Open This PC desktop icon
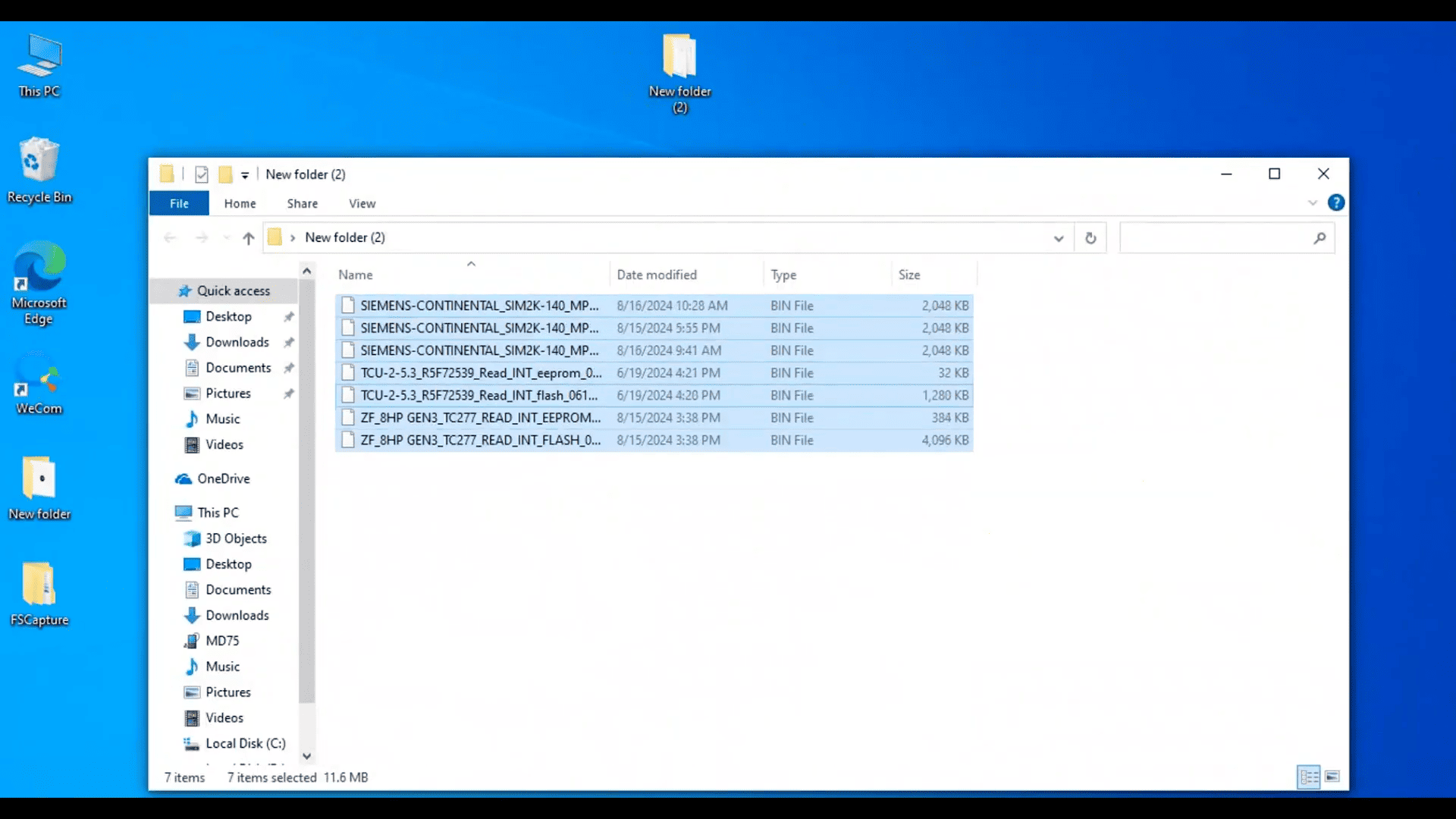1456x819 pixels. point(39,66)
